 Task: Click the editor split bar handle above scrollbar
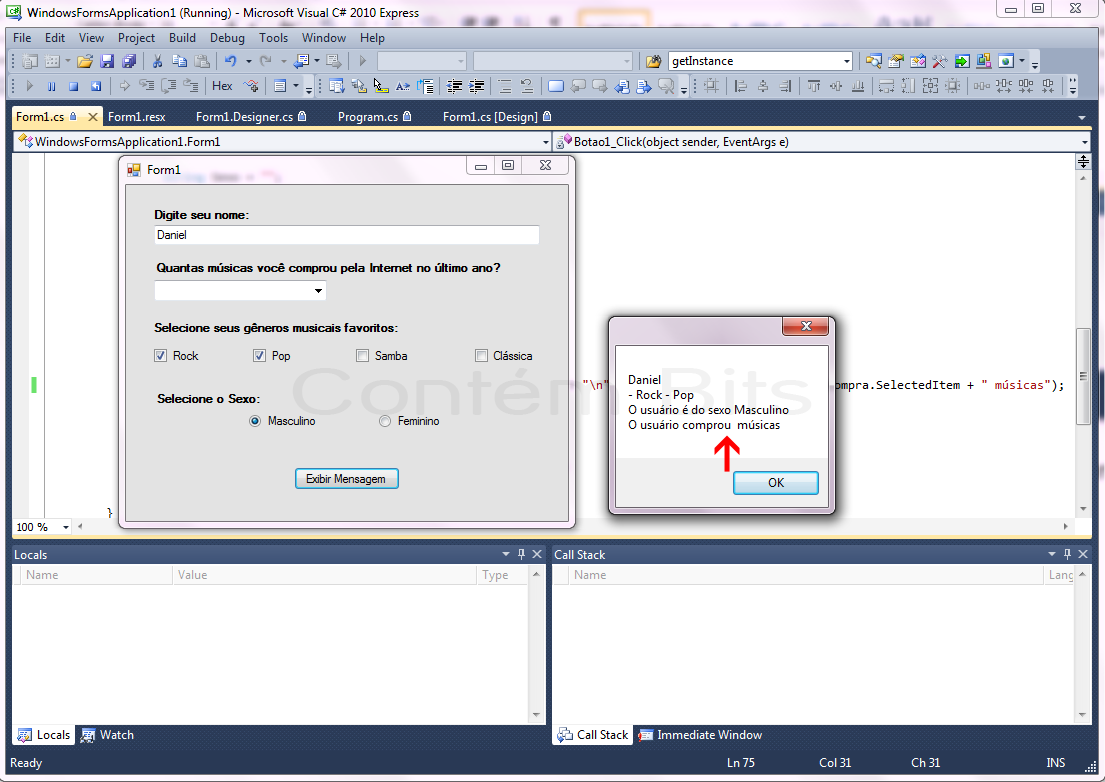[x=1083, y=162]
